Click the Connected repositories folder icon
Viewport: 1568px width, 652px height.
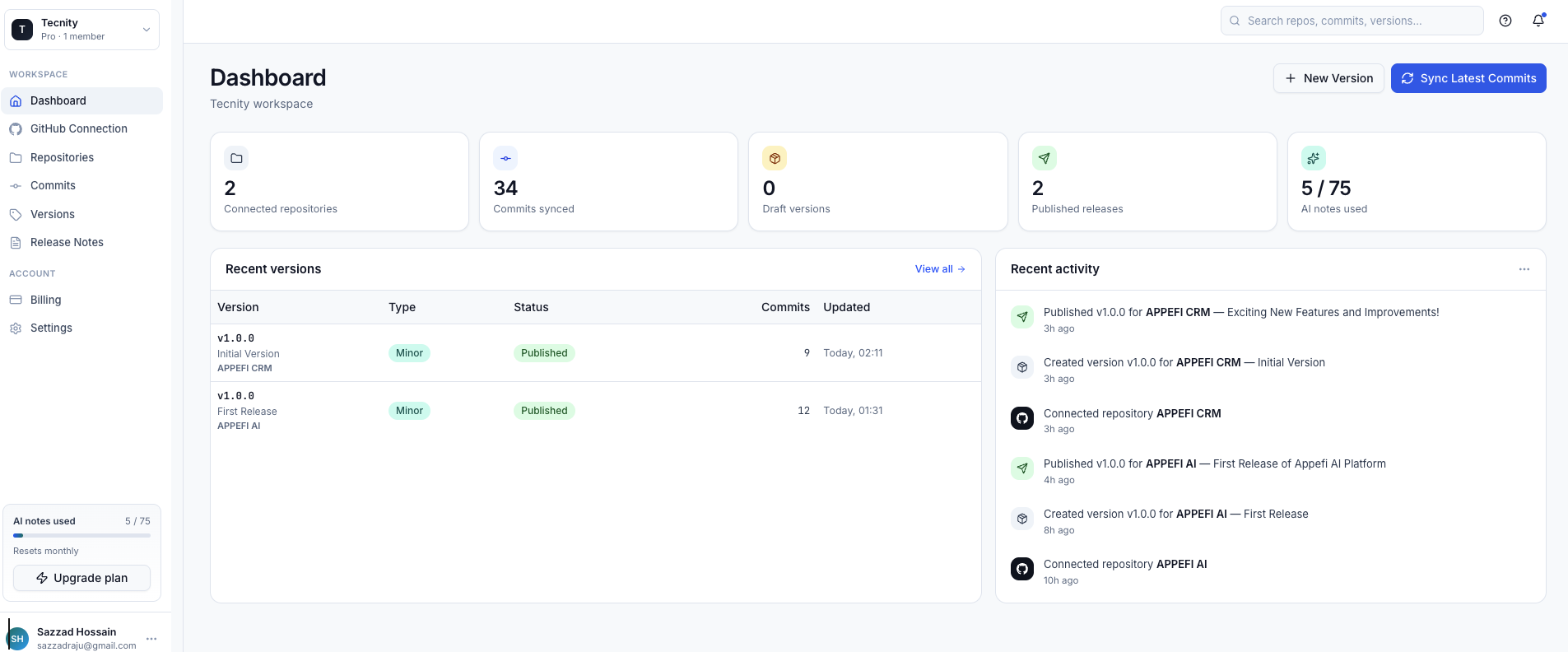click(x=236, y=158)
